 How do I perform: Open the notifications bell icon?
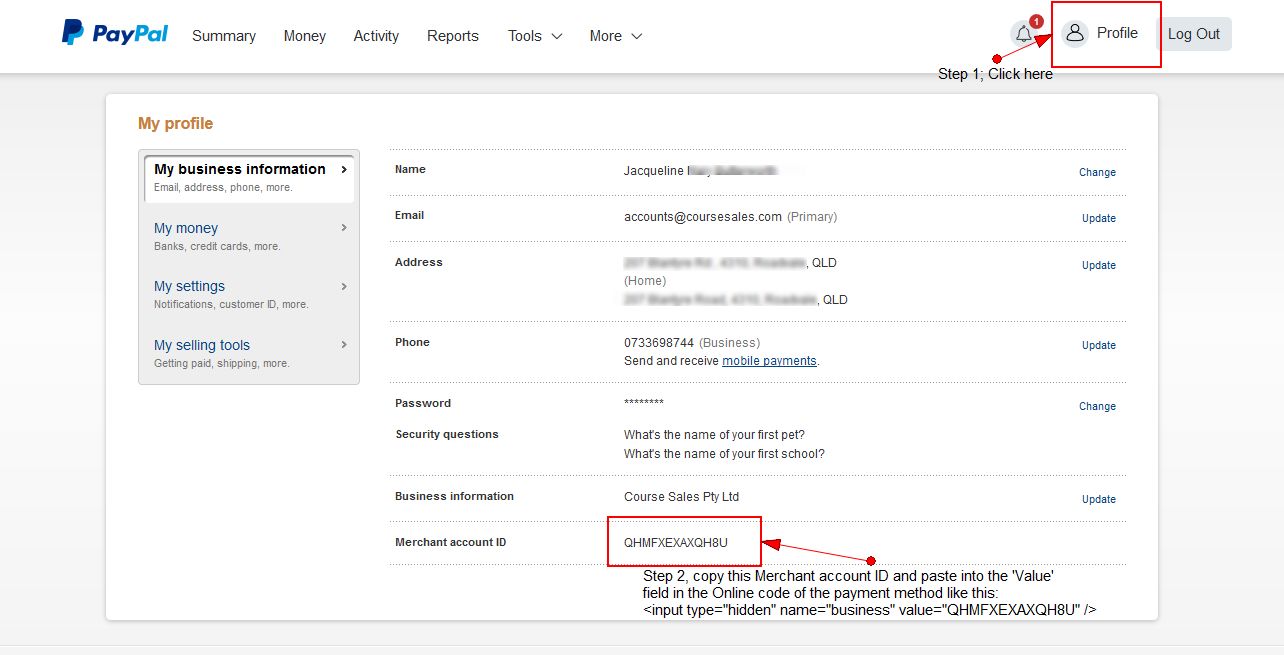[x=1024, y=34]
